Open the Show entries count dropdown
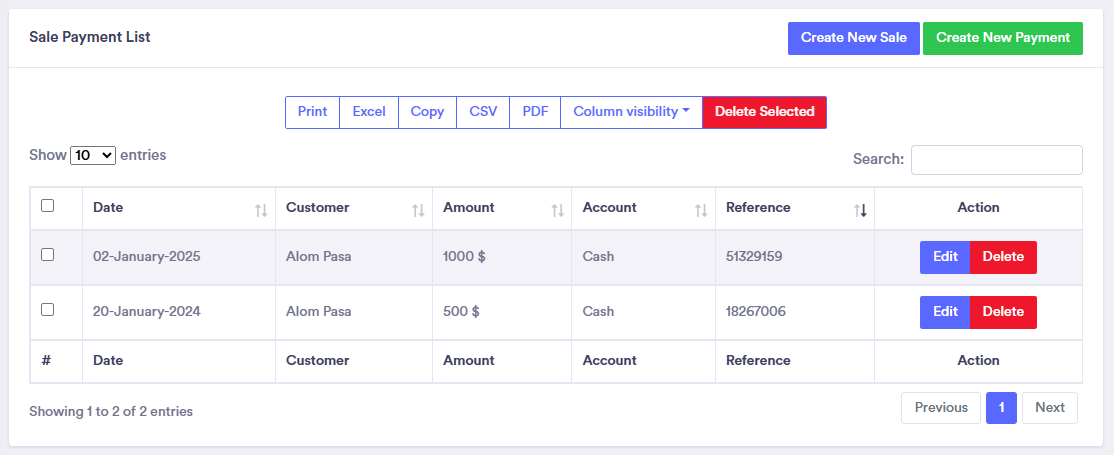Viewport: 1114px width, 455px height. [93, 156]
